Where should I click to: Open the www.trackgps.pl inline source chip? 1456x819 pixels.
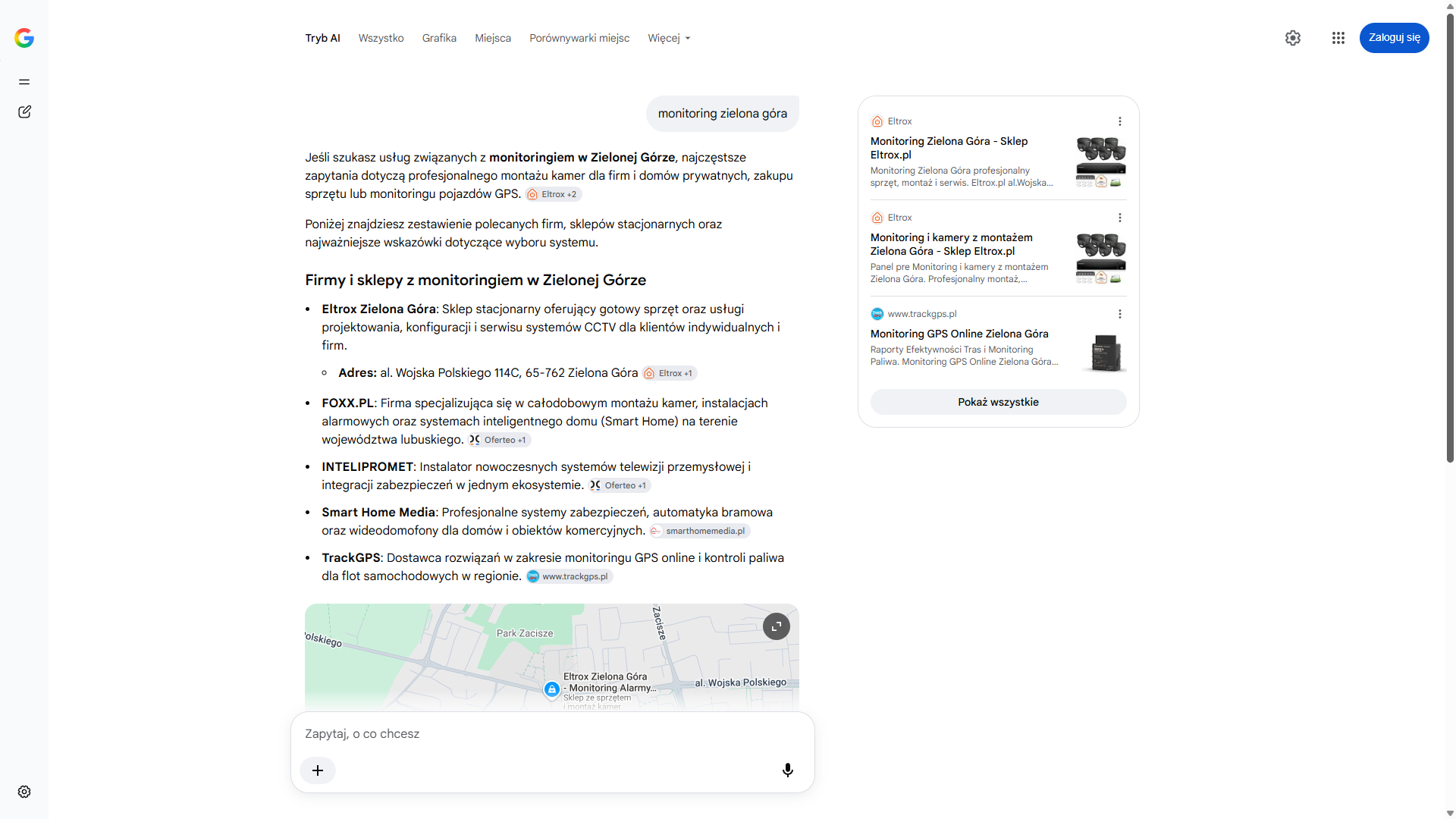click(x=570, y=576)
